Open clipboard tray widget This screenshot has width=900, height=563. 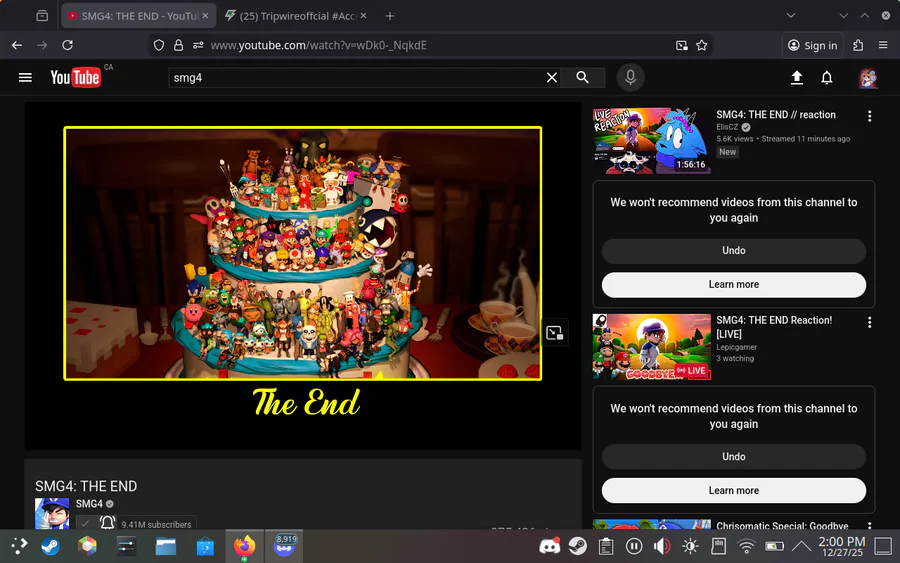pos(606,546)
